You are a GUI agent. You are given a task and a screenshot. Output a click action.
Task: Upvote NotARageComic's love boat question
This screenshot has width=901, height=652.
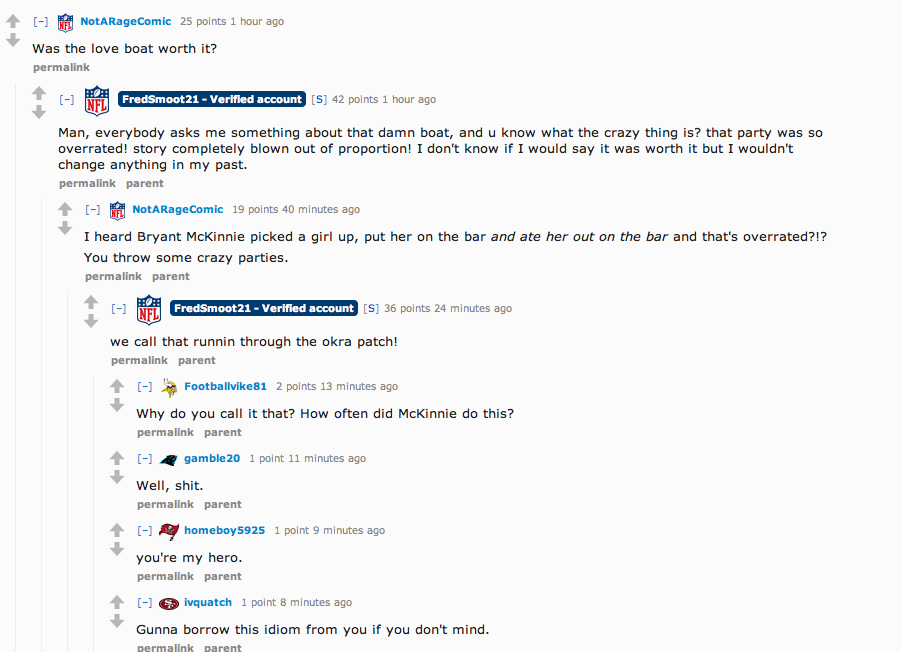click(13, 21)
